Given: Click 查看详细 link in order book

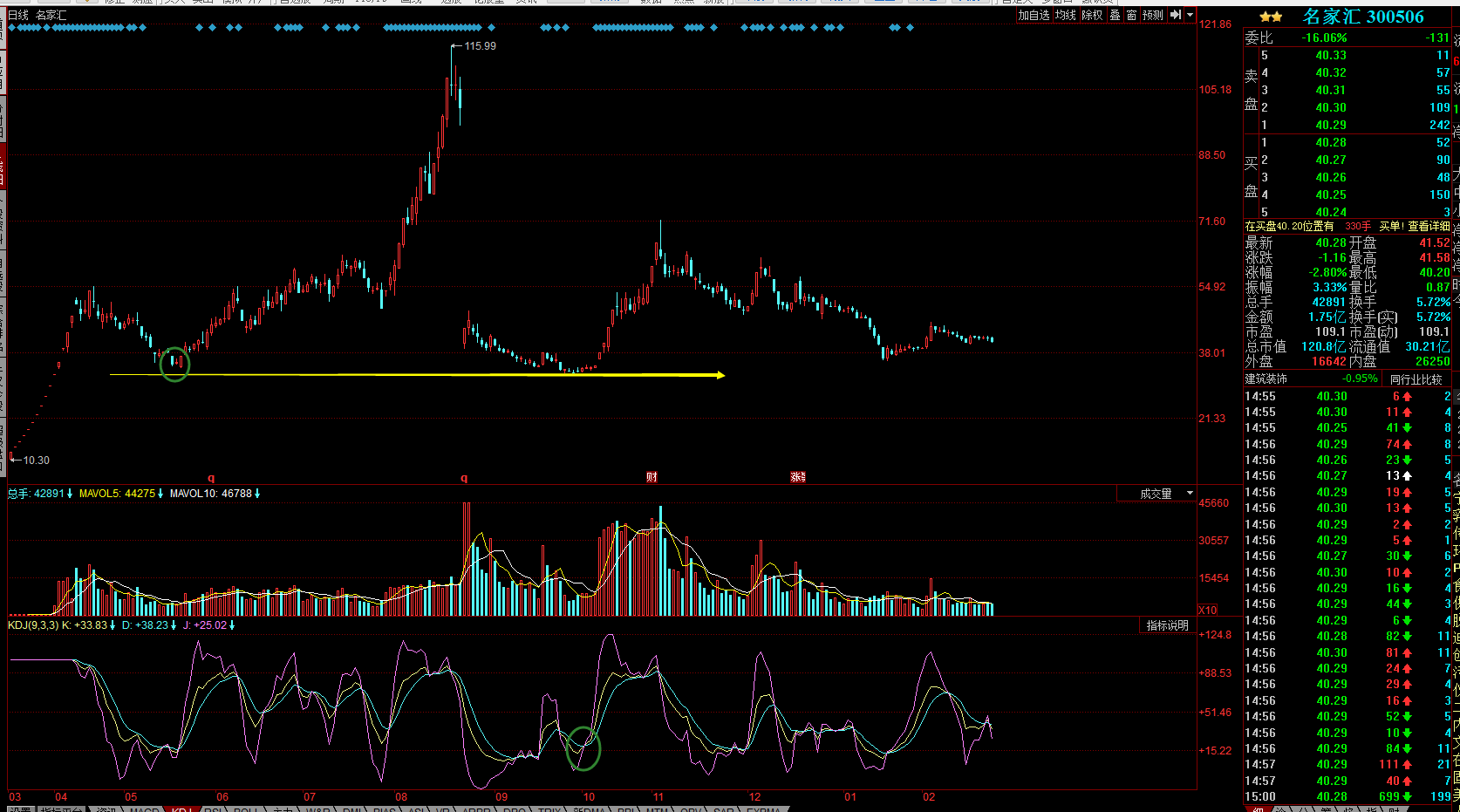Looking at the screenshot, I should (1429, 226).
